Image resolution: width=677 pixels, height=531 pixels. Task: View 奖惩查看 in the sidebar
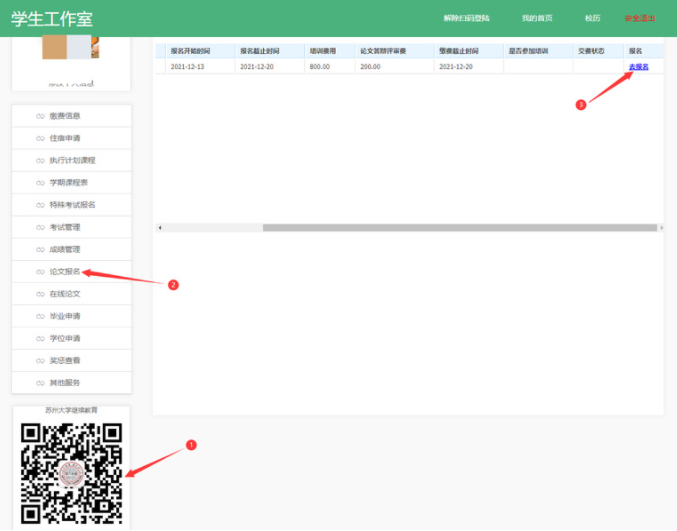point(72,361)
